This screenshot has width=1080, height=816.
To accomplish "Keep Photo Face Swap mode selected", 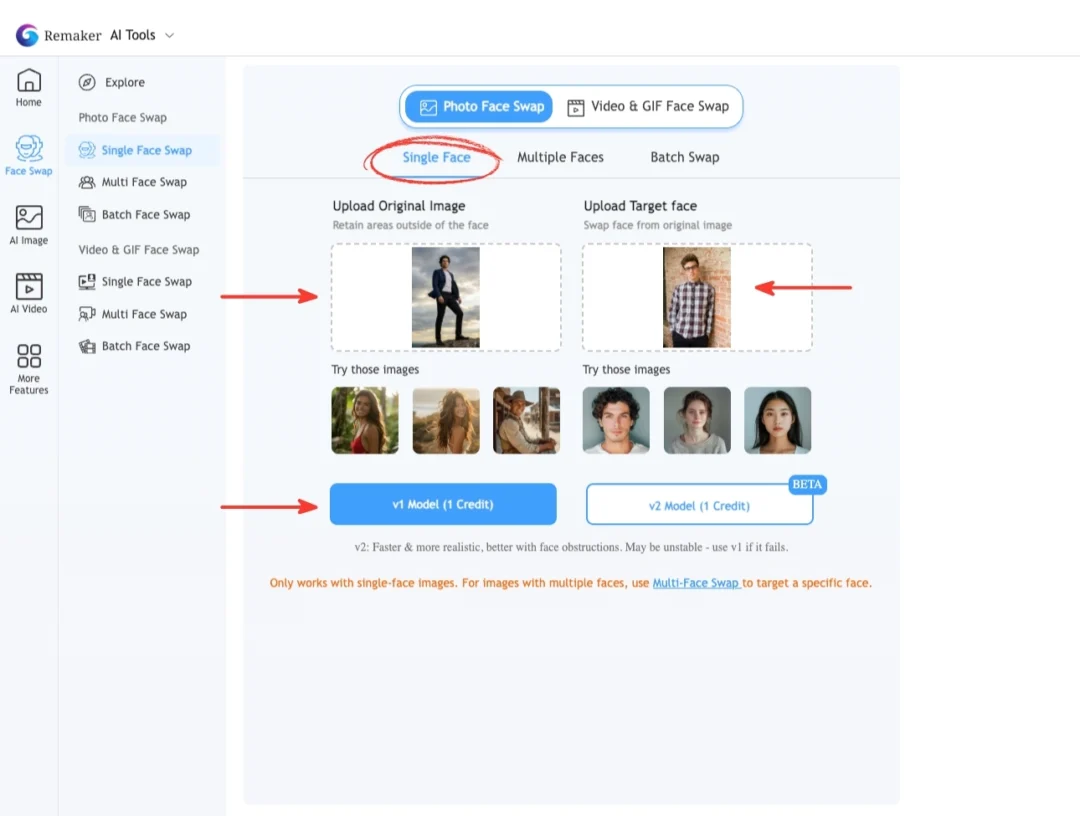I will 478,105.
